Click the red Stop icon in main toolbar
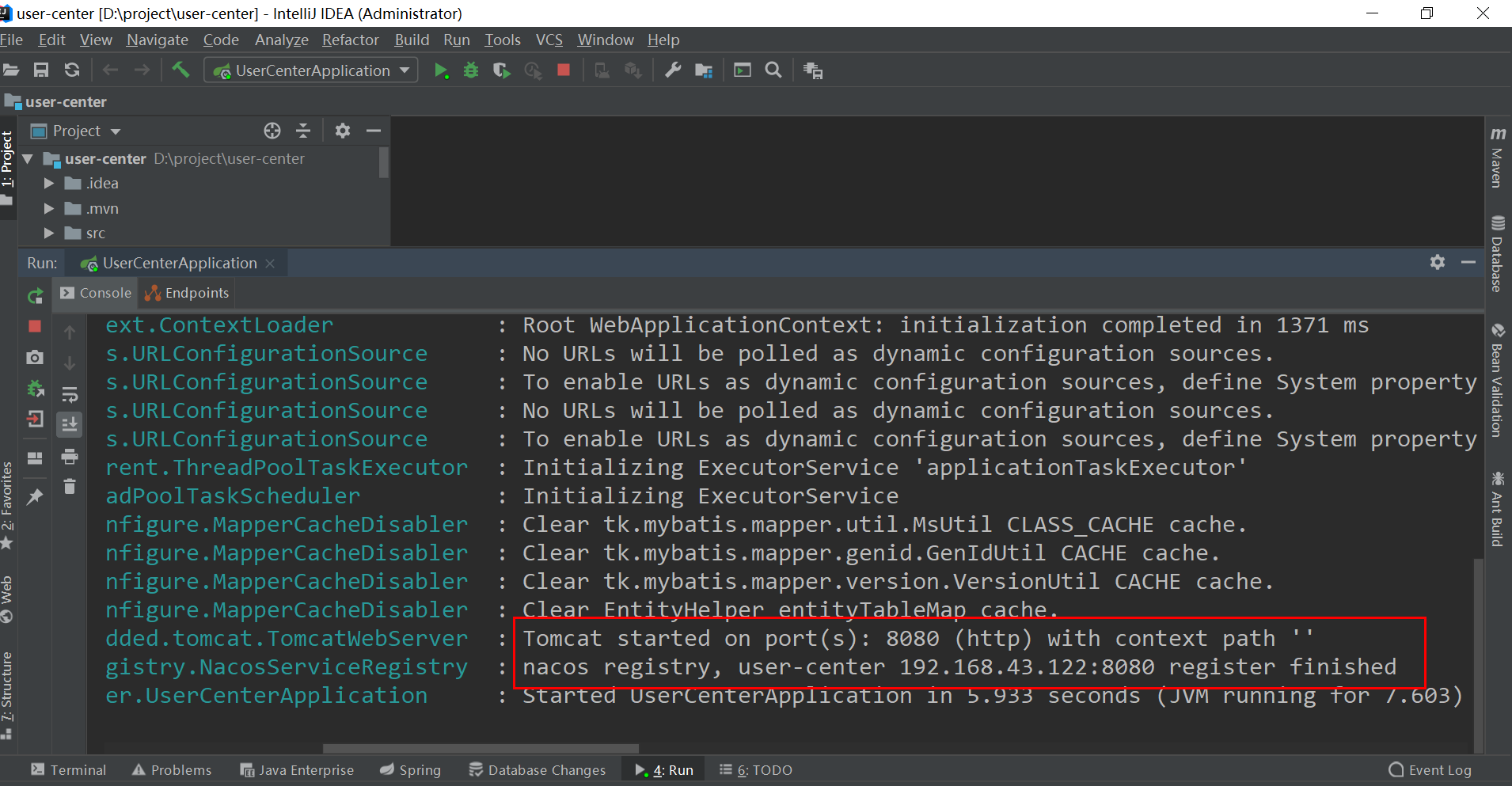 click(x=564, y=70)
